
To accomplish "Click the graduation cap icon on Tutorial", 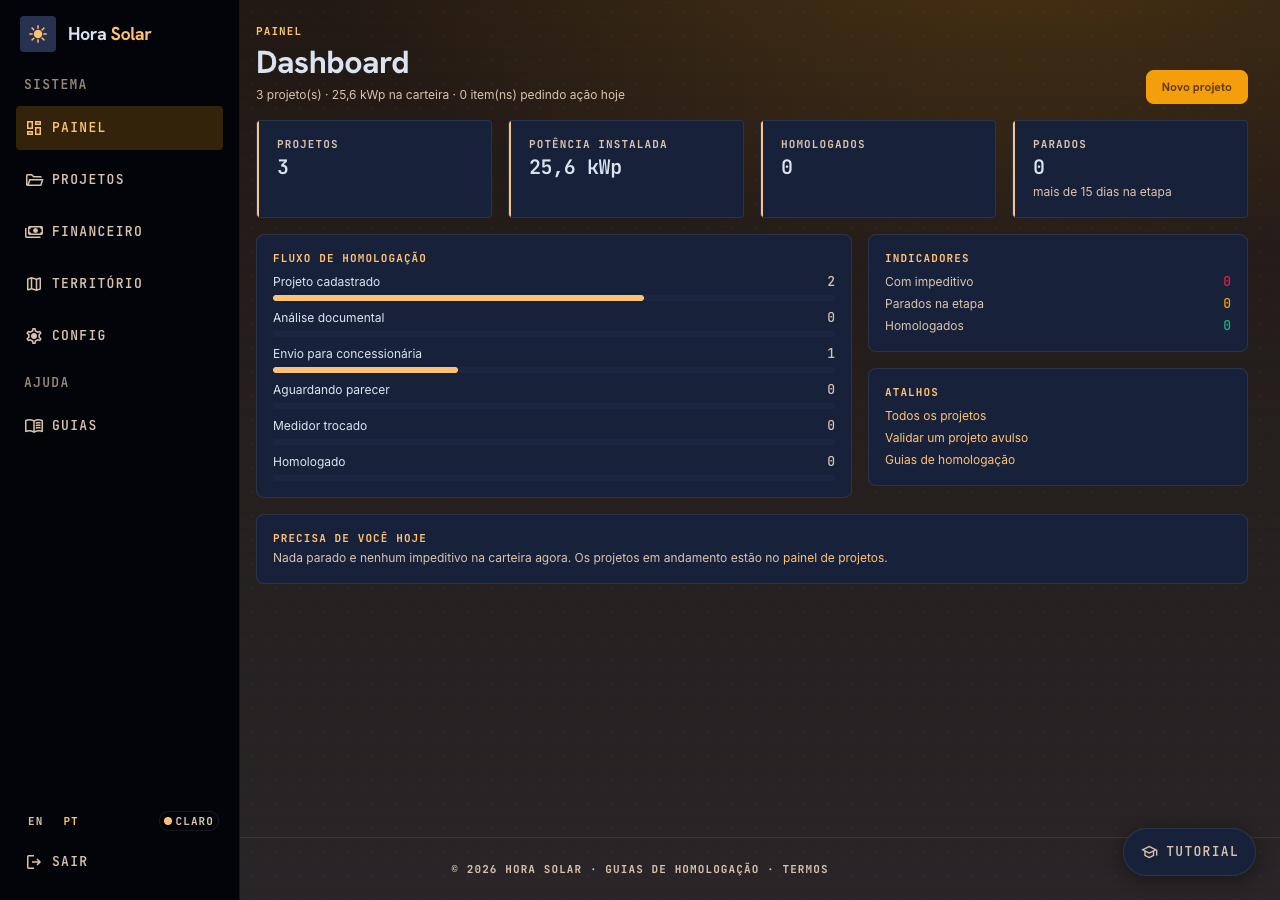I will (1149, 852).
